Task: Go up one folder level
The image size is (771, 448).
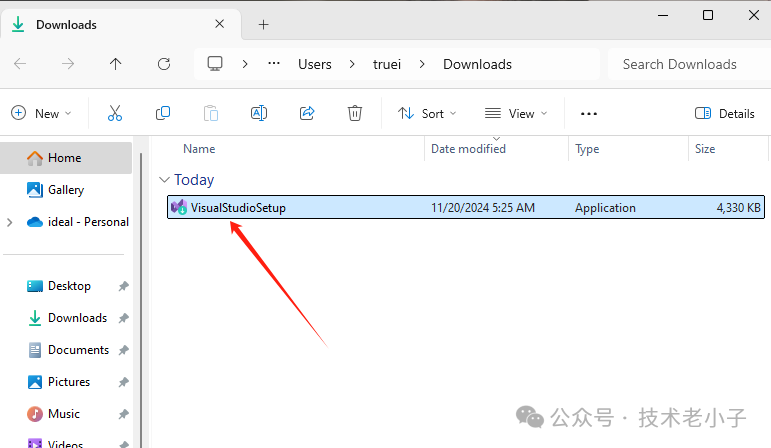Action: coord(116,64)
